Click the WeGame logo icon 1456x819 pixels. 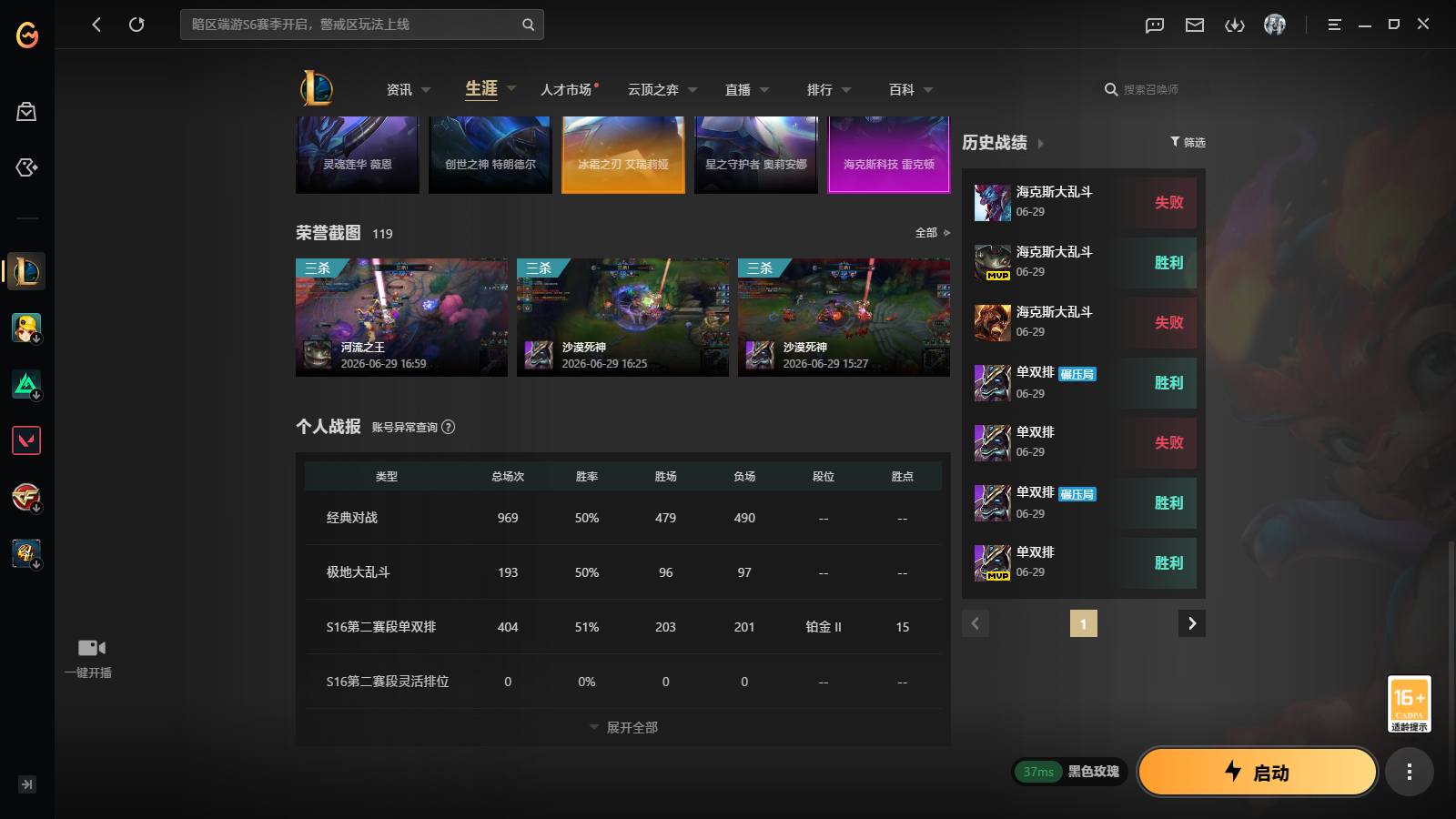(x=27, y=35)
